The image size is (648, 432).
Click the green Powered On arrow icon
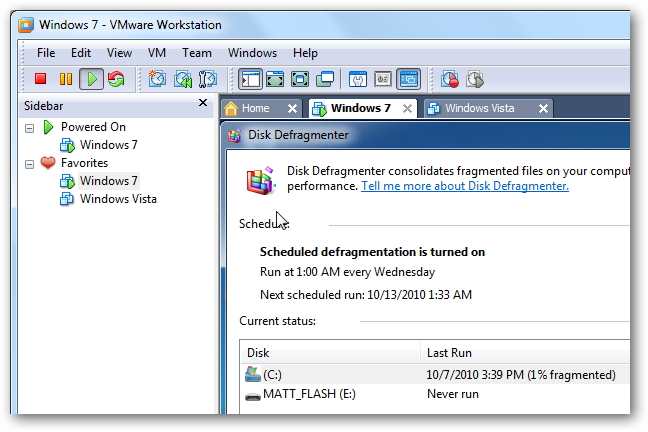48,127
